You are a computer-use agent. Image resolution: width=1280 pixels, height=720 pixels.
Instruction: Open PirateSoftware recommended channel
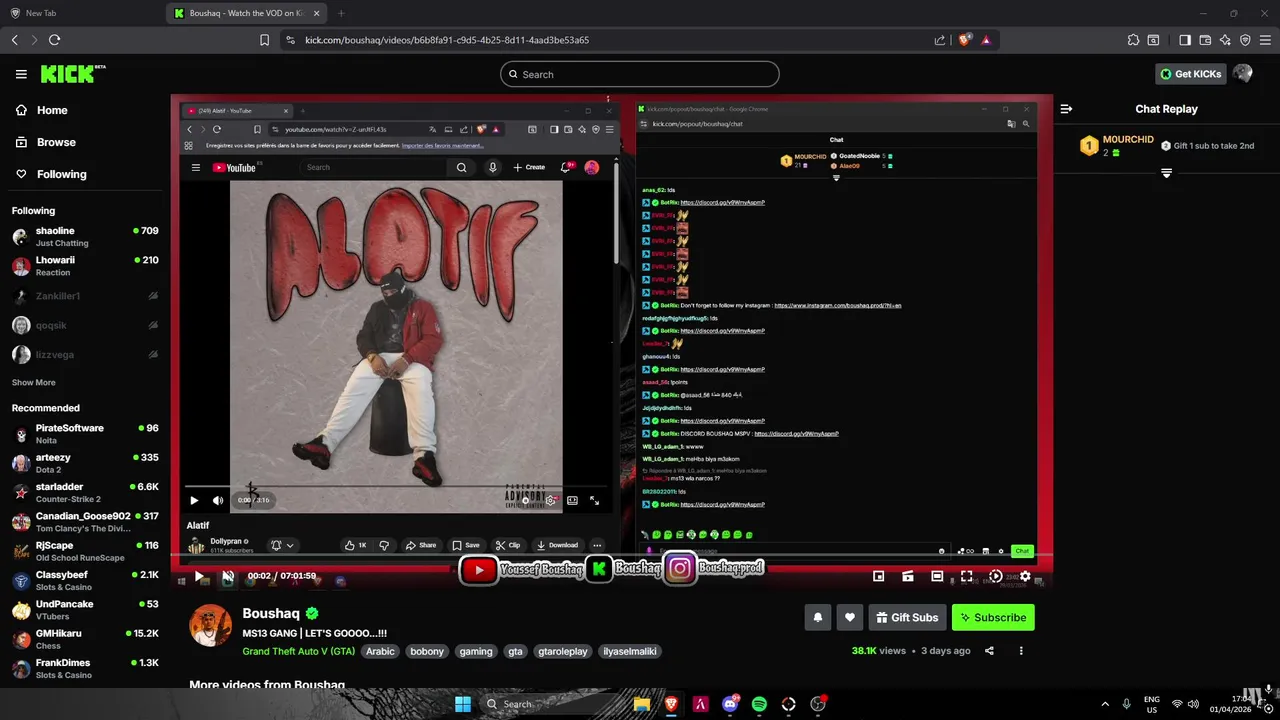85,434
